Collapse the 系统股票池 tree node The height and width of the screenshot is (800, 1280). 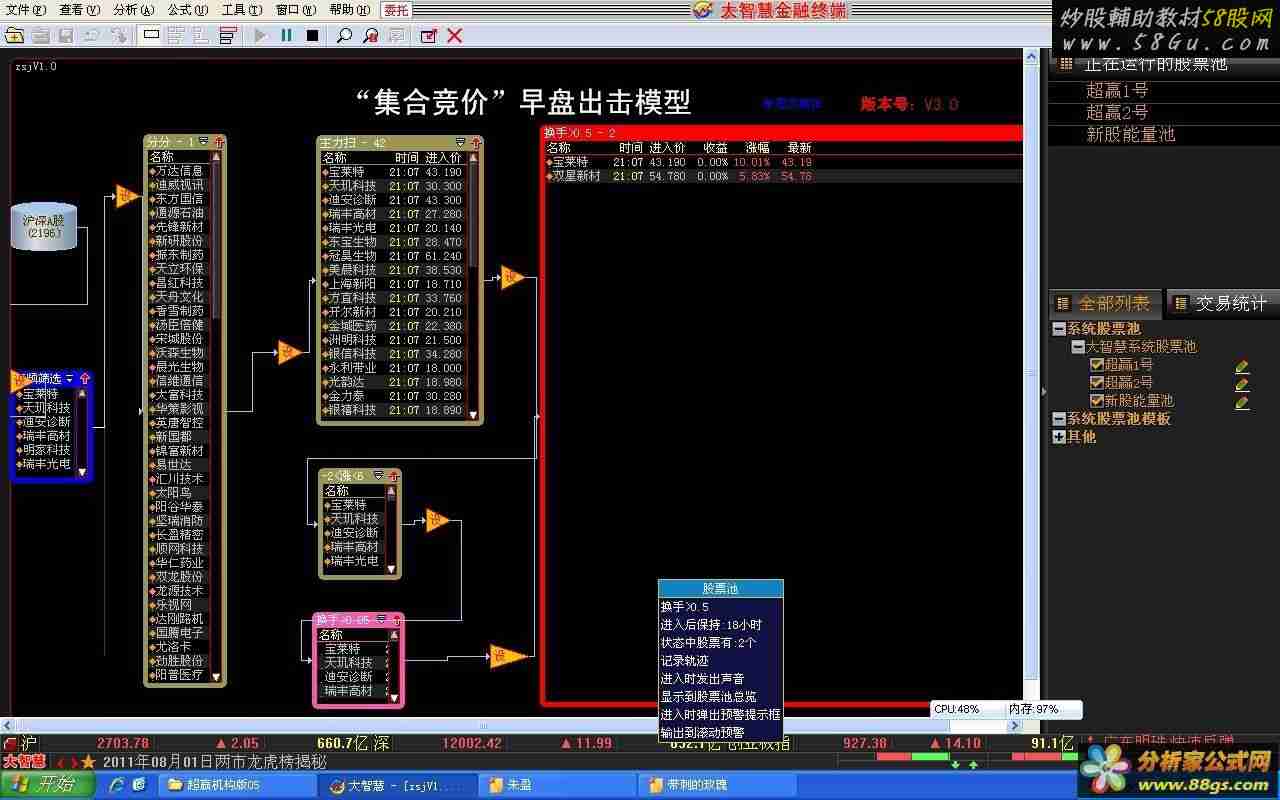coord(1059,329)
